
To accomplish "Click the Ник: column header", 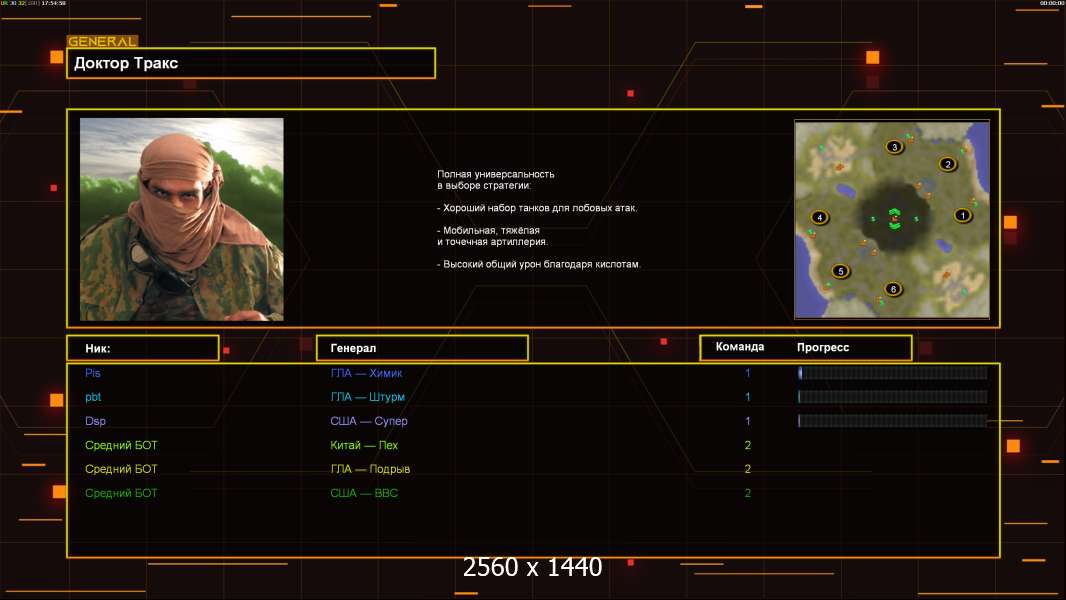I will pos(142,348).
